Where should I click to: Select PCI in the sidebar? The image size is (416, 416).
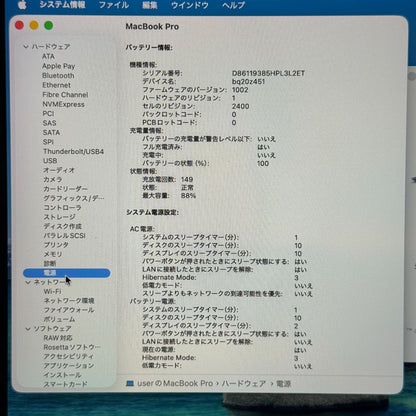[x=48, y=114]
